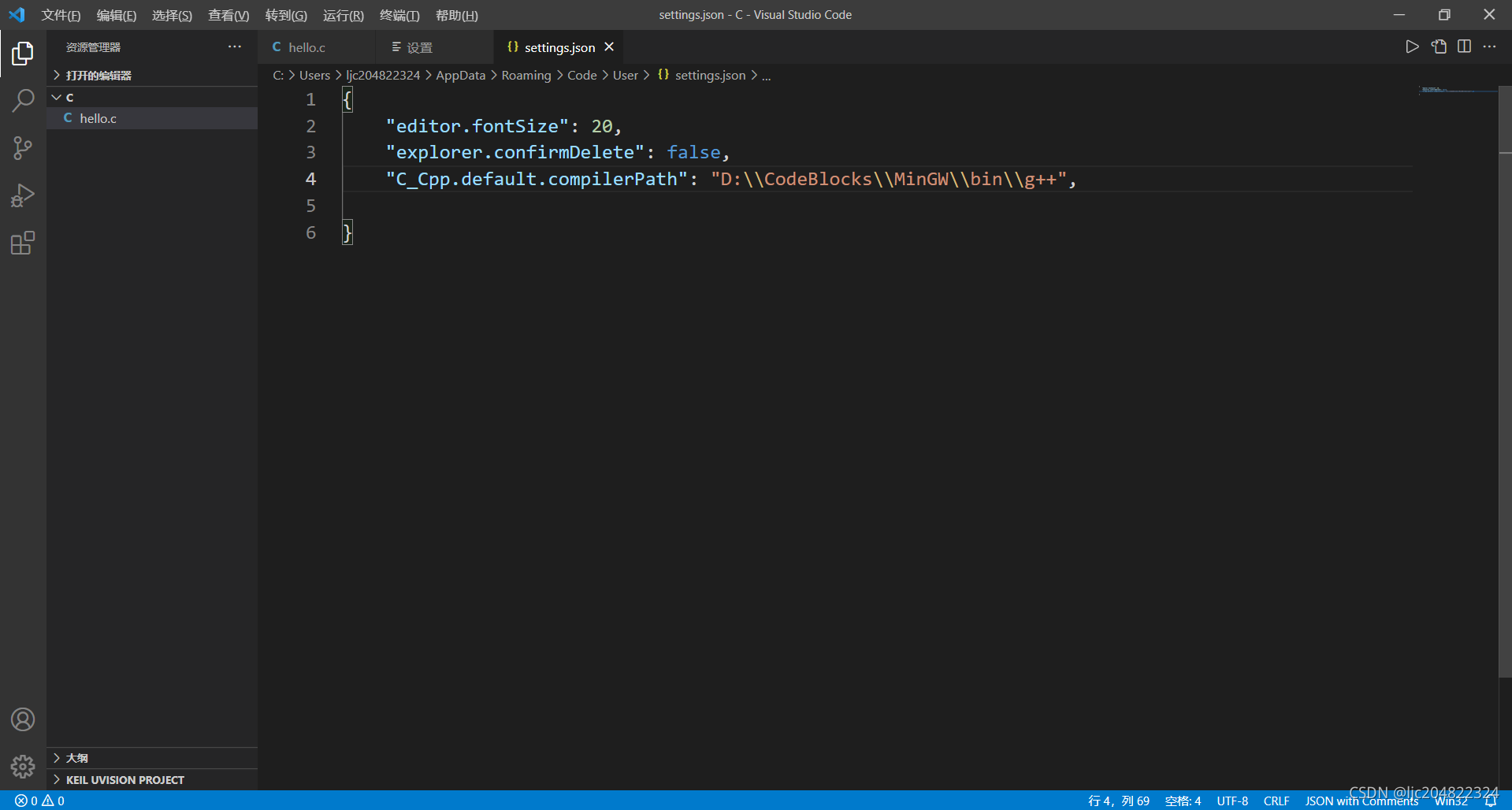Change encoding UTF-8 in status bar

tap(1232, 801)
